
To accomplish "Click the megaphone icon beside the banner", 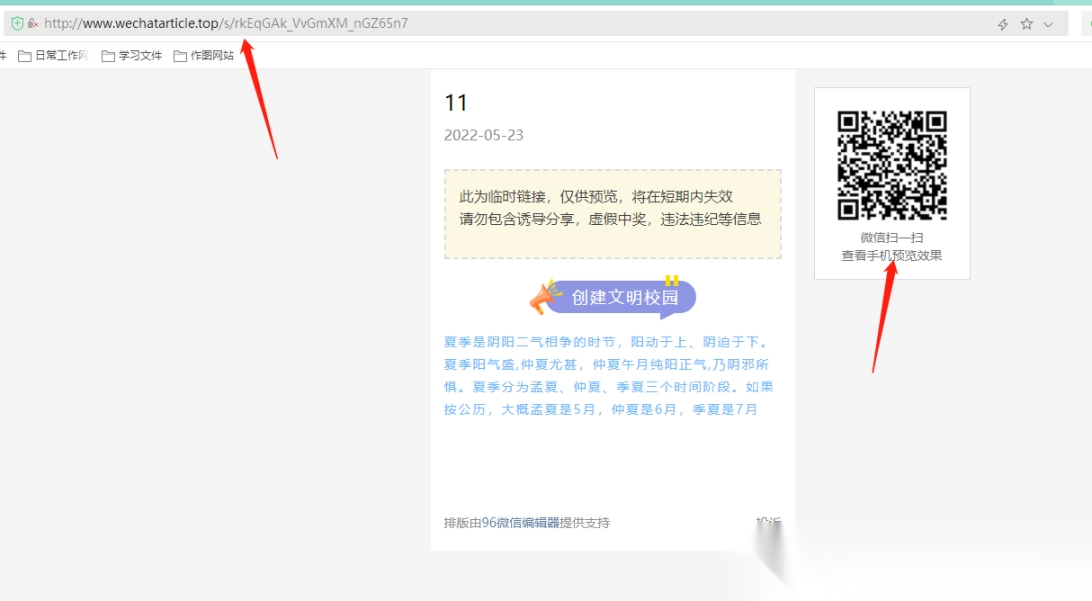I will click(x=545, y=297).
